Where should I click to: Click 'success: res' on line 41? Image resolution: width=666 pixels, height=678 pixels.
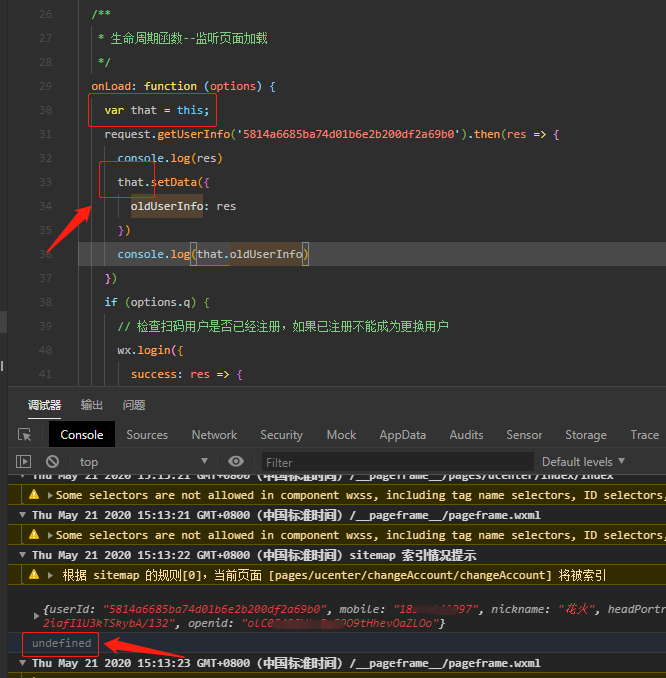click(x=170, y=374)
